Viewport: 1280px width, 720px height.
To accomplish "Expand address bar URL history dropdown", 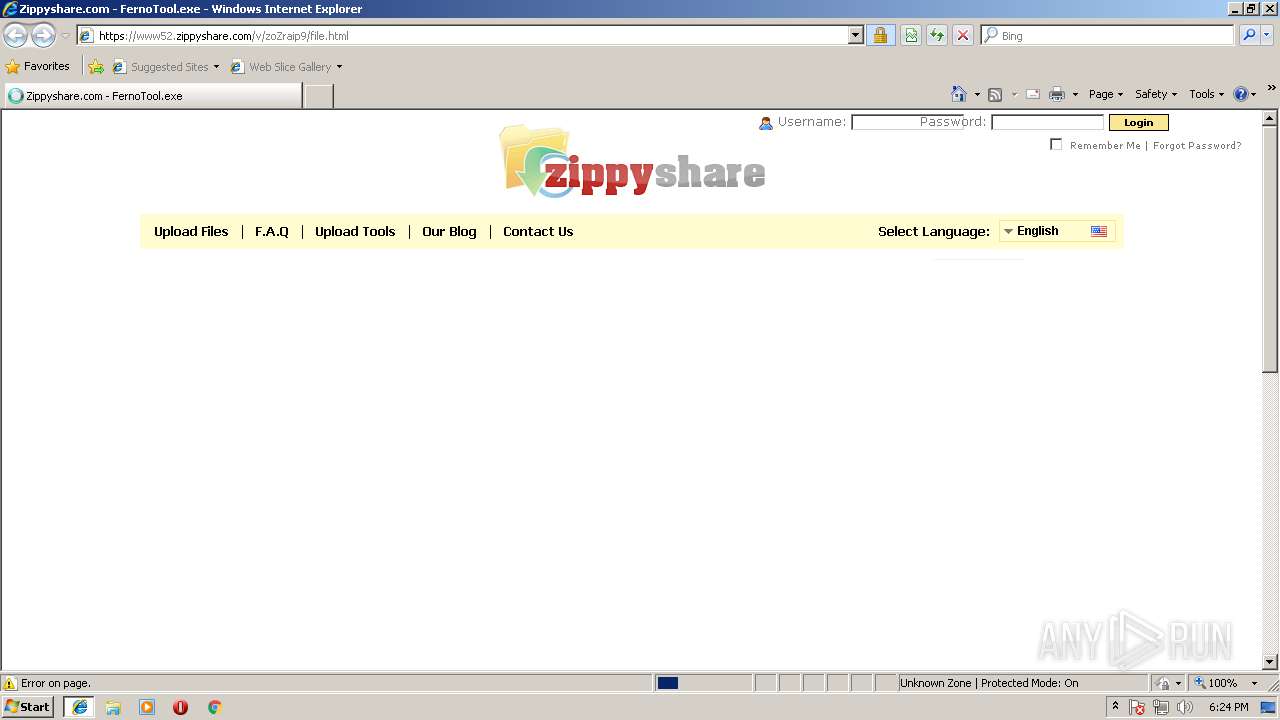I will (855, 36).
